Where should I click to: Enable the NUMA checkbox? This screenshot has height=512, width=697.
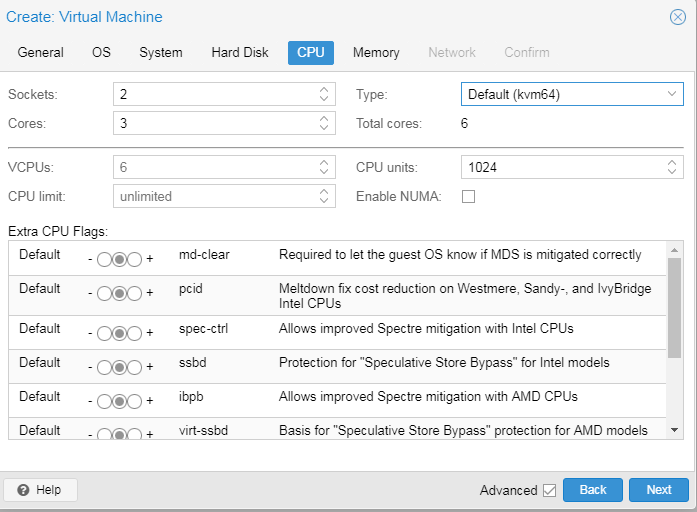pos(469,196)
